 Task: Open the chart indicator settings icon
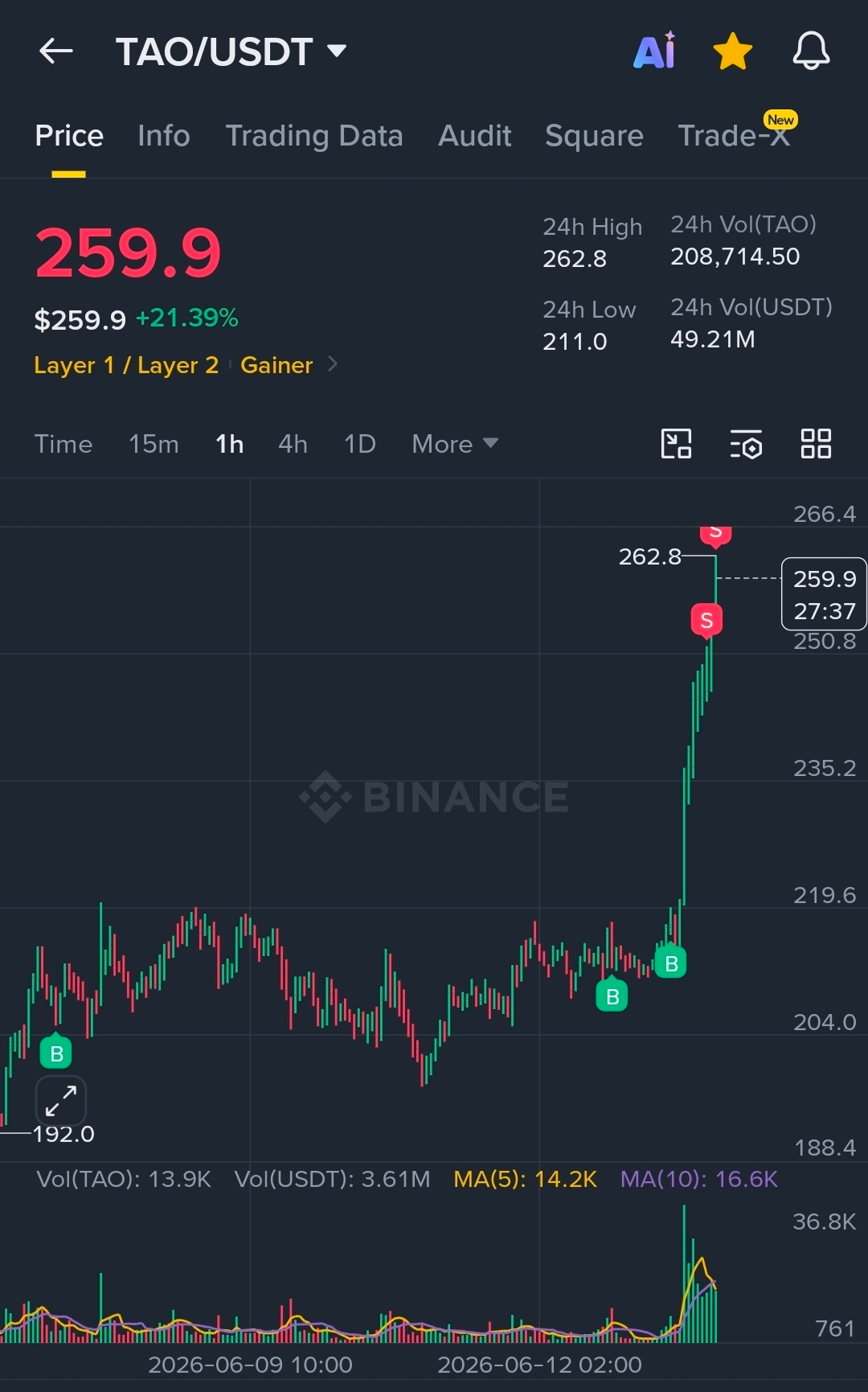click(746, 444)
